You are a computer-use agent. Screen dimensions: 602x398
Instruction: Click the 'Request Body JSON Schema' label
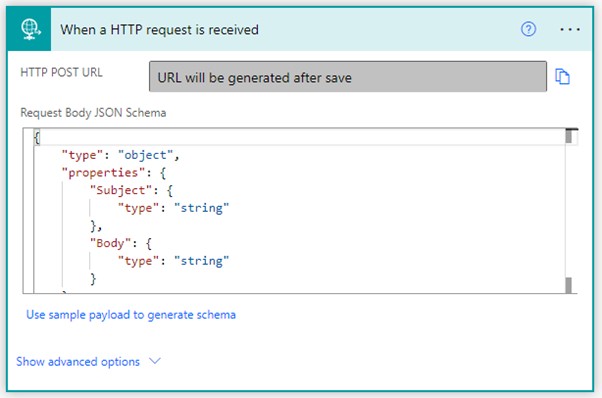(x=93, y=113)
